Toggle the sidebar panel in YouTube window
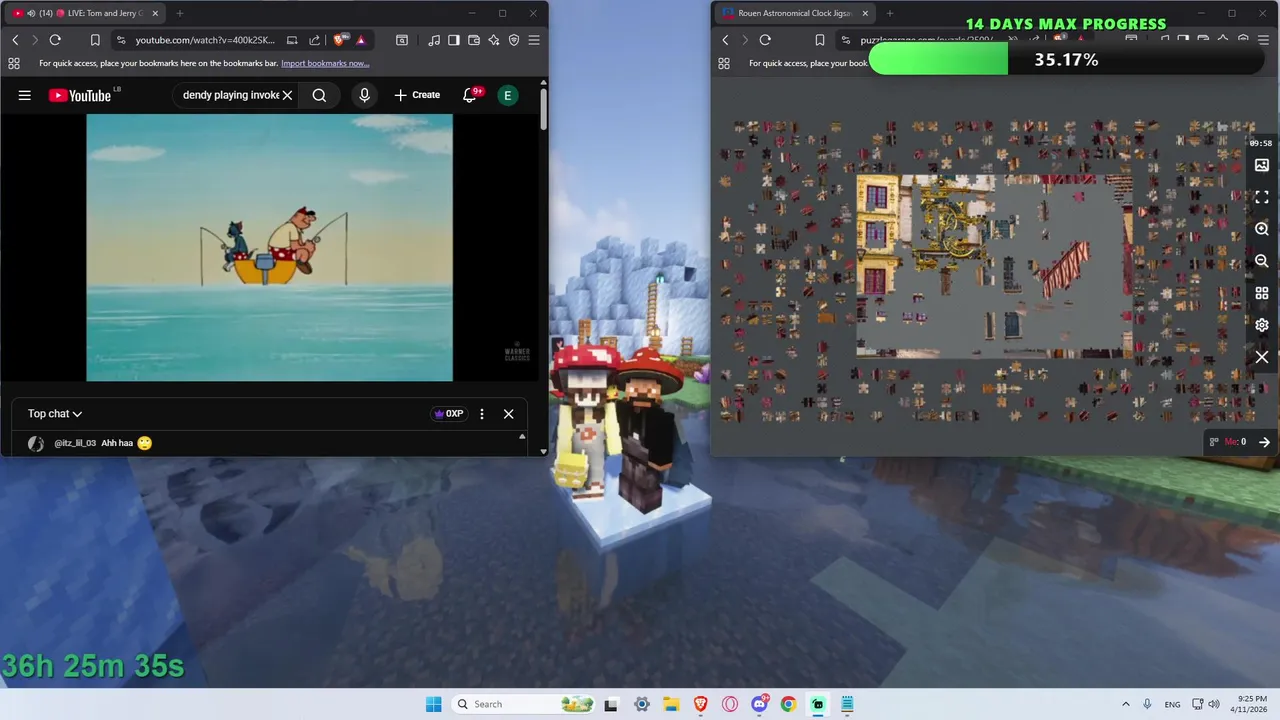Viewport: 1280px width, 720px height. point(454,40)
